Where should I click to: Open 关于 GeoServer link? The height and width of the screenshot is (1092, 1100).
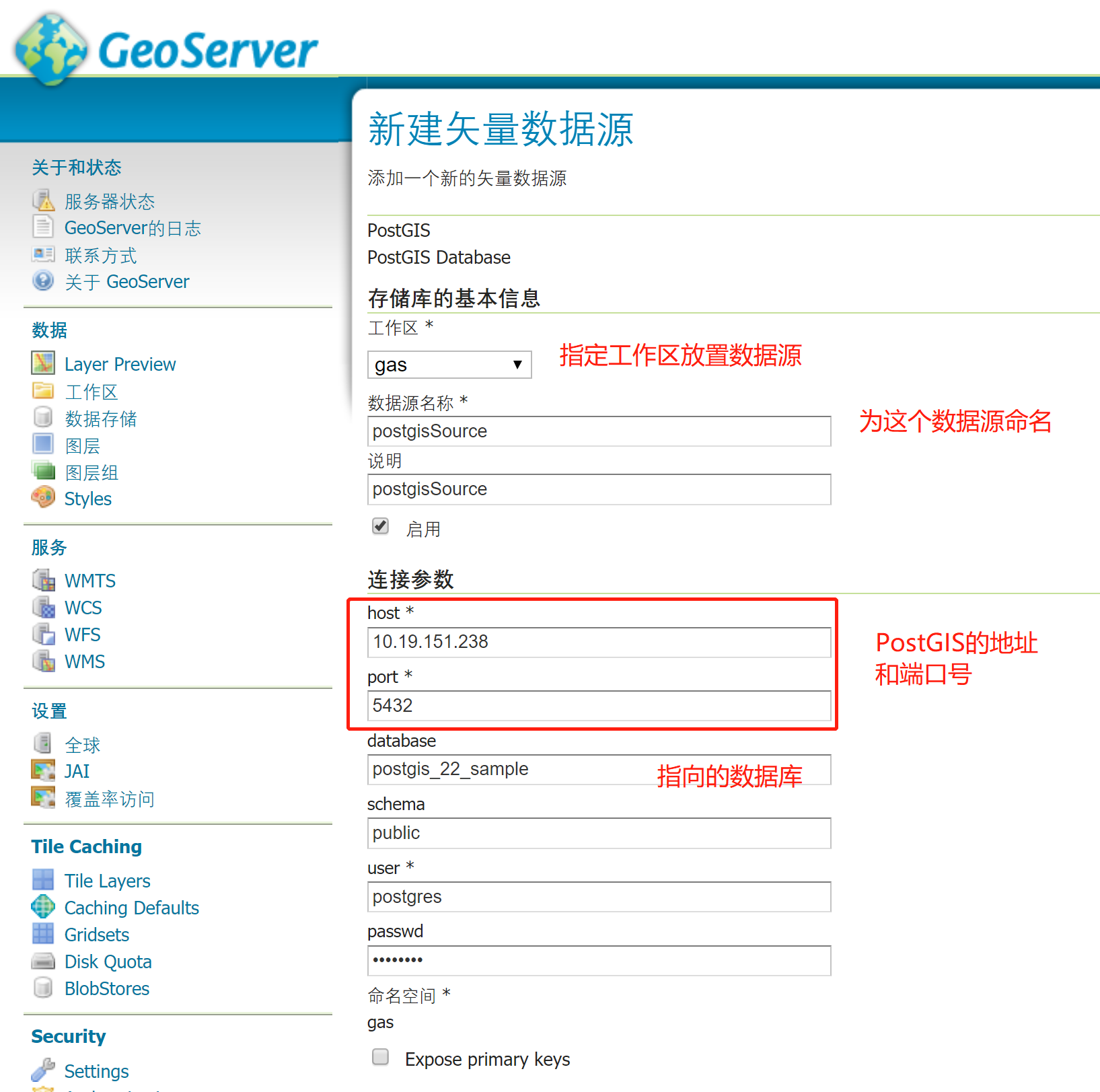[127, 282]
